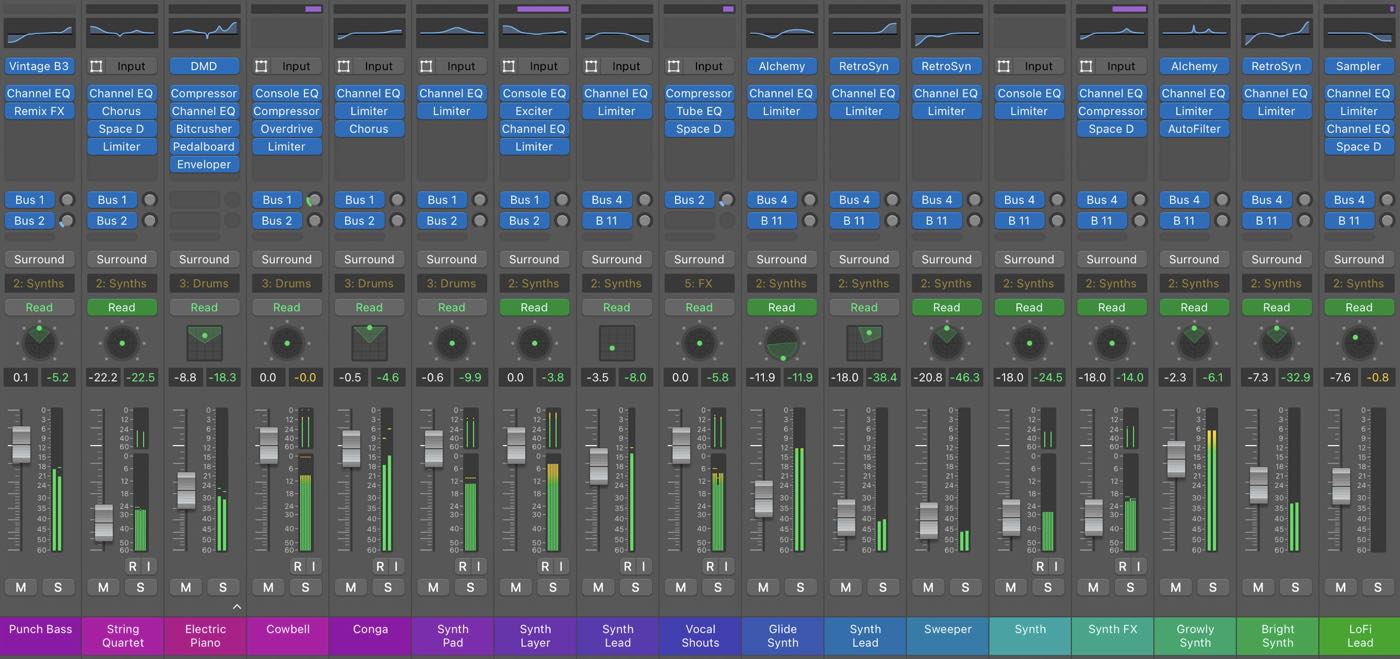Open the Surround output slot on Cowbell
The height and width of the screenshot is (659, 1400).
[286, 259]
